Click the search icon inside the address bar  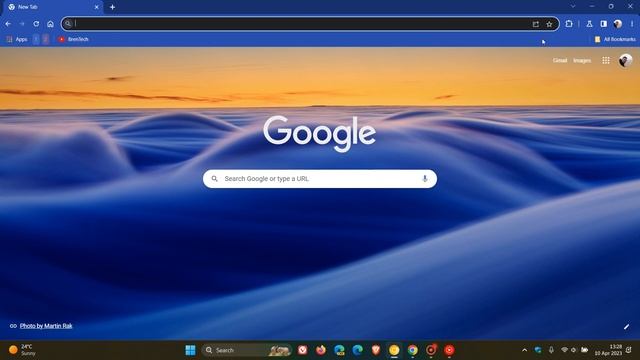tap(68, 24)
